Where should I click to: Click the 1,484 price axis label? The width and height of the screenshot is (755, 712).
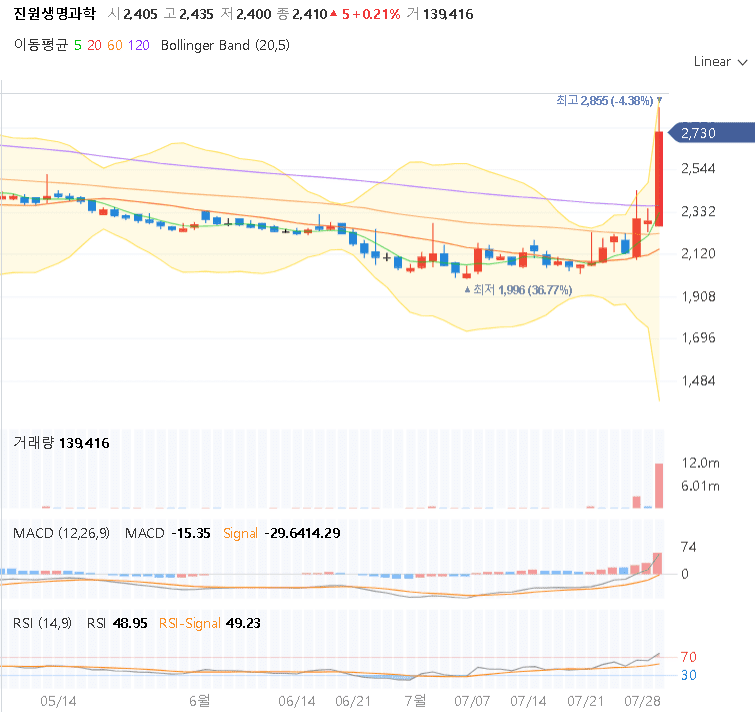[698, 381]
